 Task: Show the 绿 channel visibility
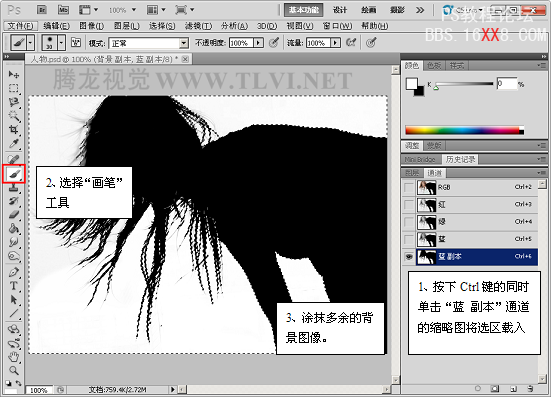(409, 222)
